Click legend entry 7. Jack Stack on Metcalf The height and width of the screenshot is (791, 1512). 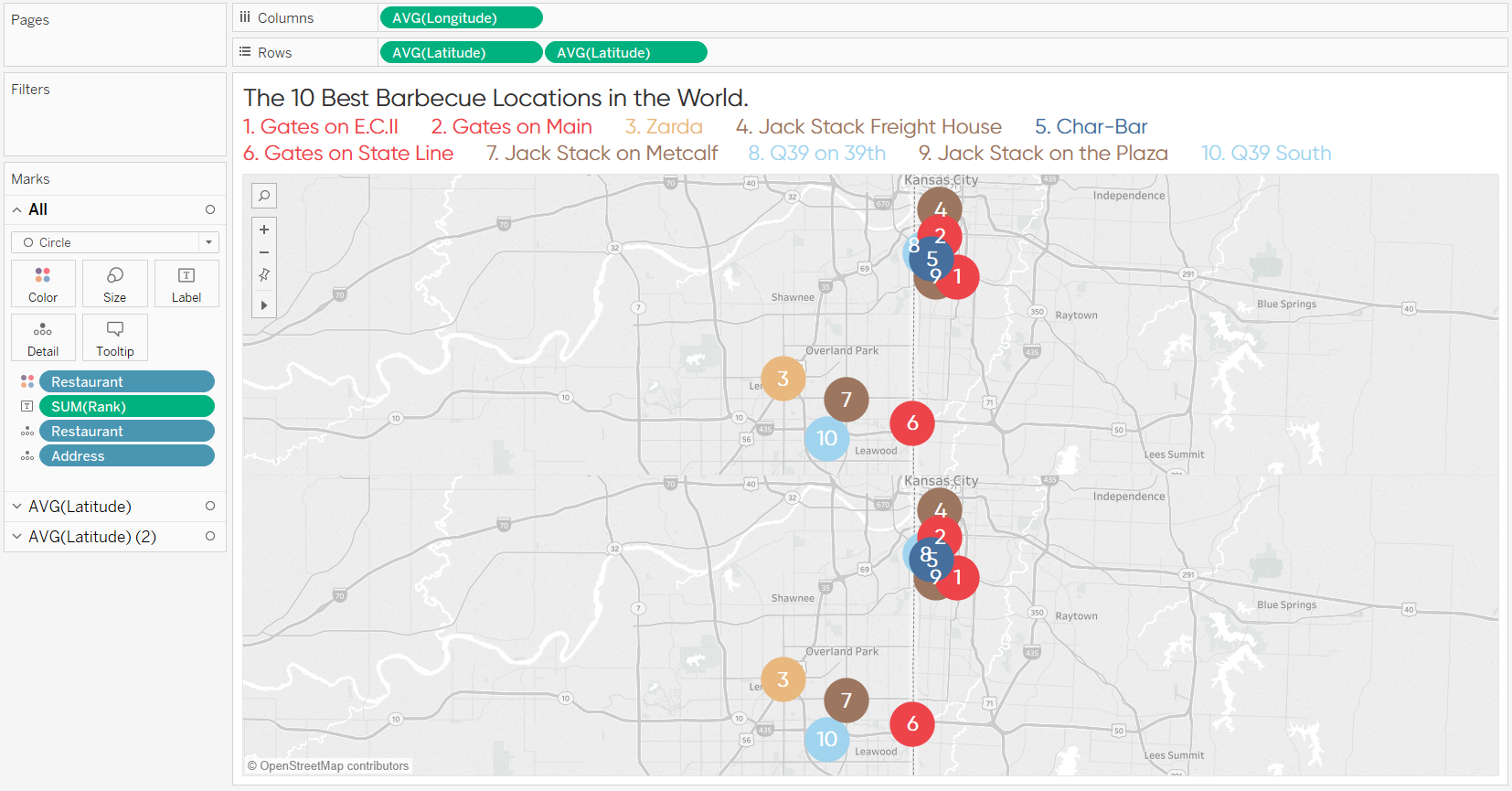pyautogui.click(x=602, y=153)
